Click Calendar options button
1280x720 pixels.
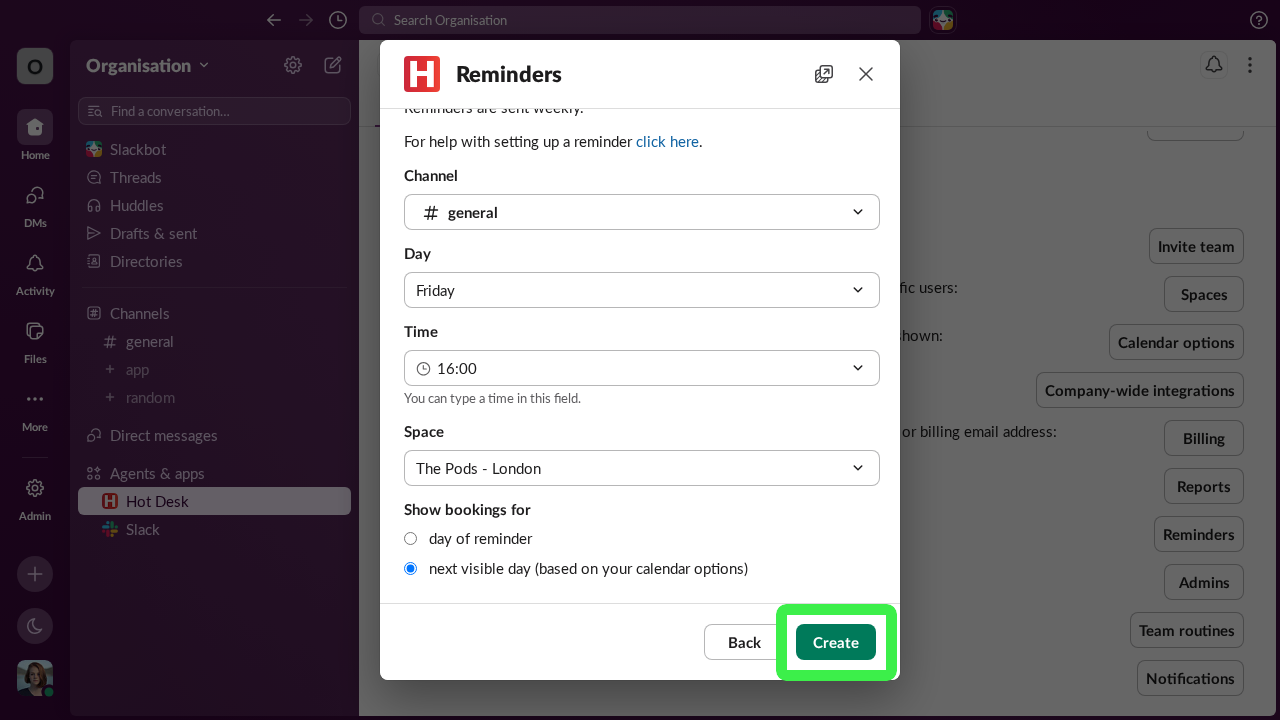point(1176,342)
